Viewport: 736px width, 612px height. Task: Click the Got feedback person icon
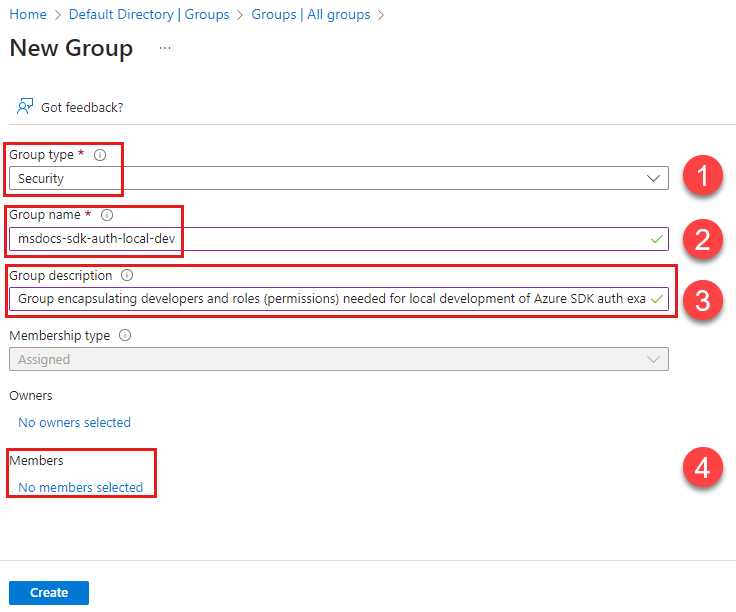[x=25, y=106]
